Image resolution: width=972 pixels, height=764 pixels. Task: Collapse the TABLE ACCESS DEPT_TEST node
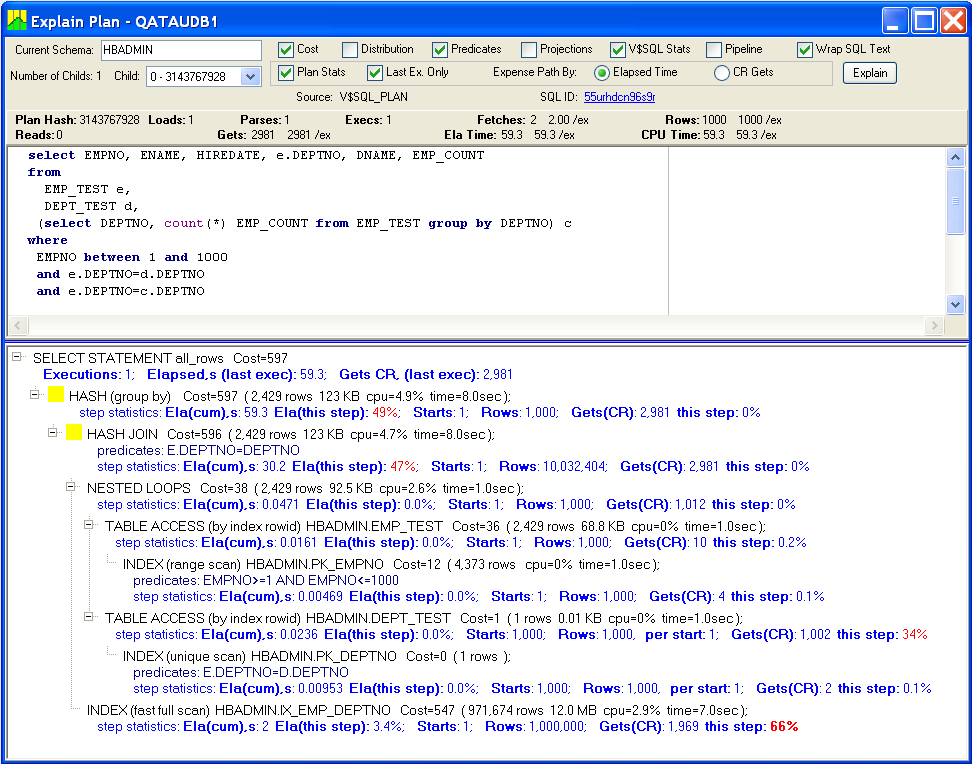pos(89,616)
